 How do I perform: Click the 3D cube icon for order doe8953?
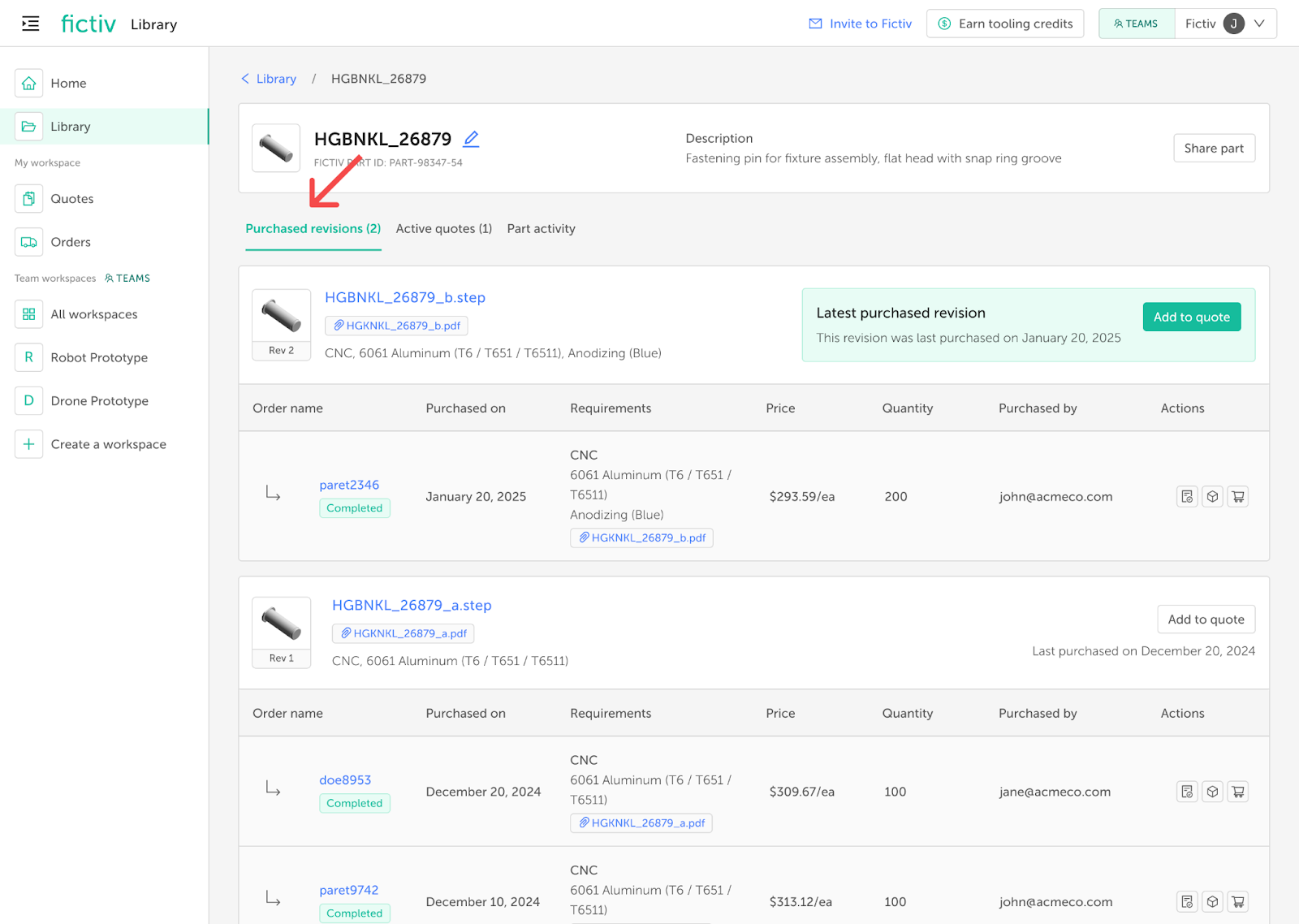1212,792
